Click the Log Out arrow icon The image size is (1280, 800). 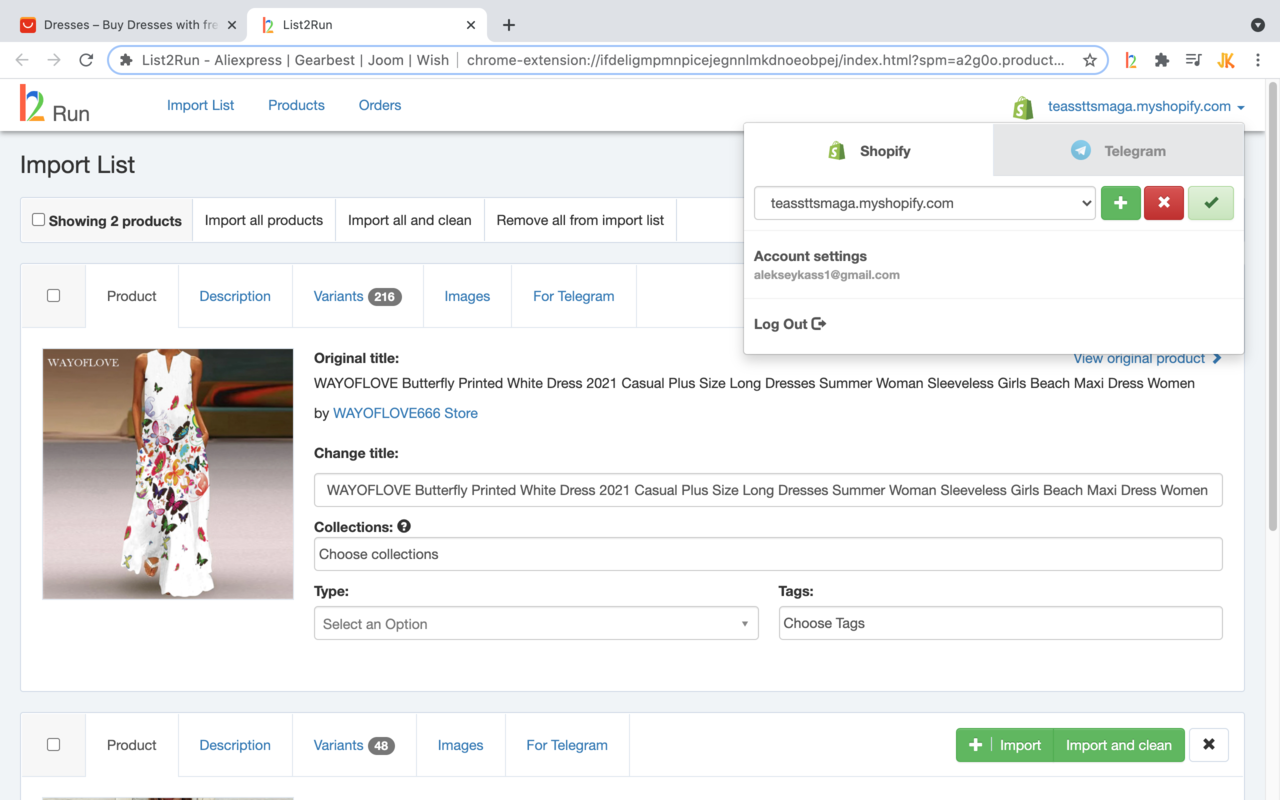819,324
